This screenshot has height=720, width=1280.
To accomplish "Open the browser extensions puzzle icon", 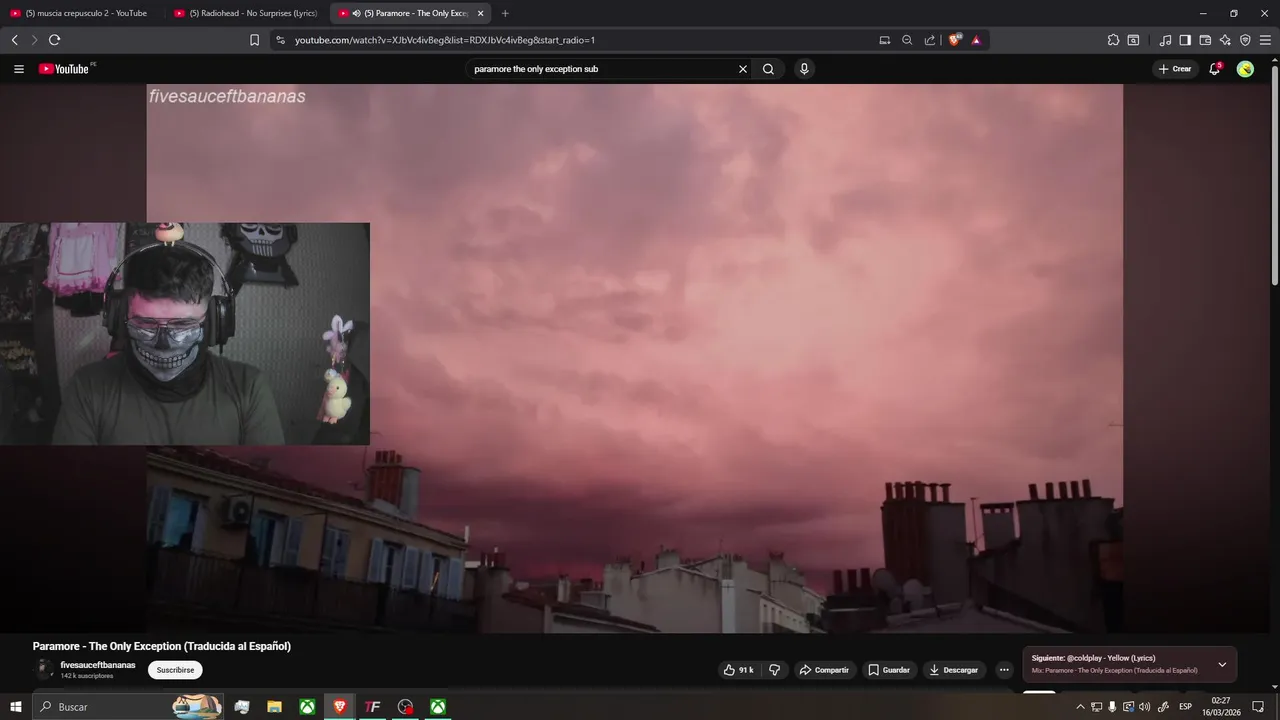I will [1113, 40].
